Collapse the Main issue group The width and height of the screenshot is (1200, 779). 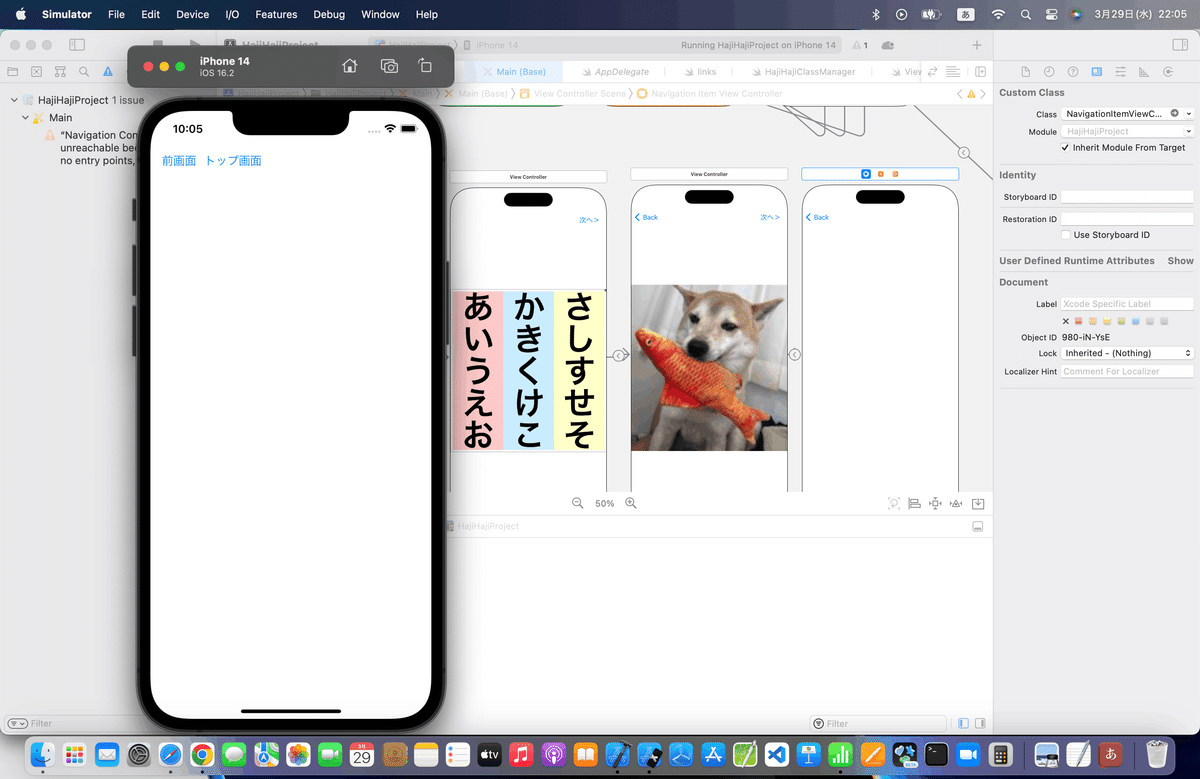pos(25,118)
